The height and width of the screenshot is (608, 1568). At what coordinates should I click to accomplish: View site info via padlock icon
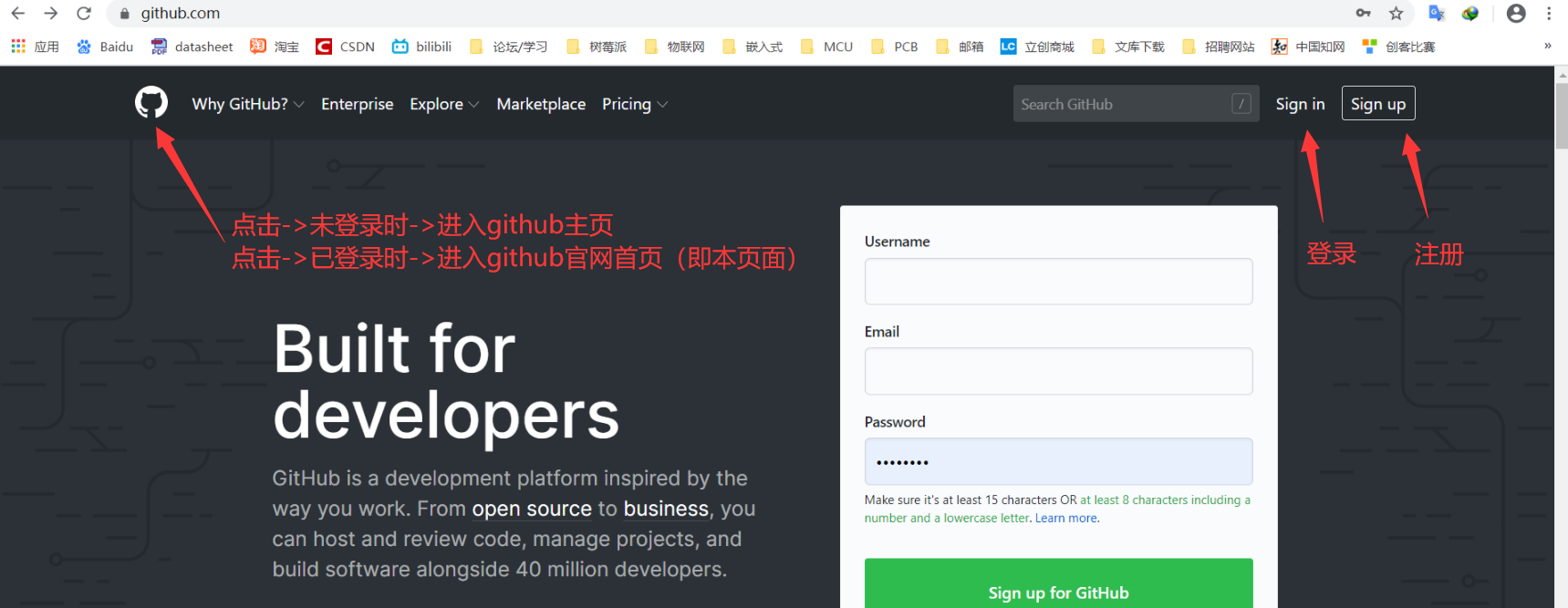pyautogui.click(x=125, y=14)
